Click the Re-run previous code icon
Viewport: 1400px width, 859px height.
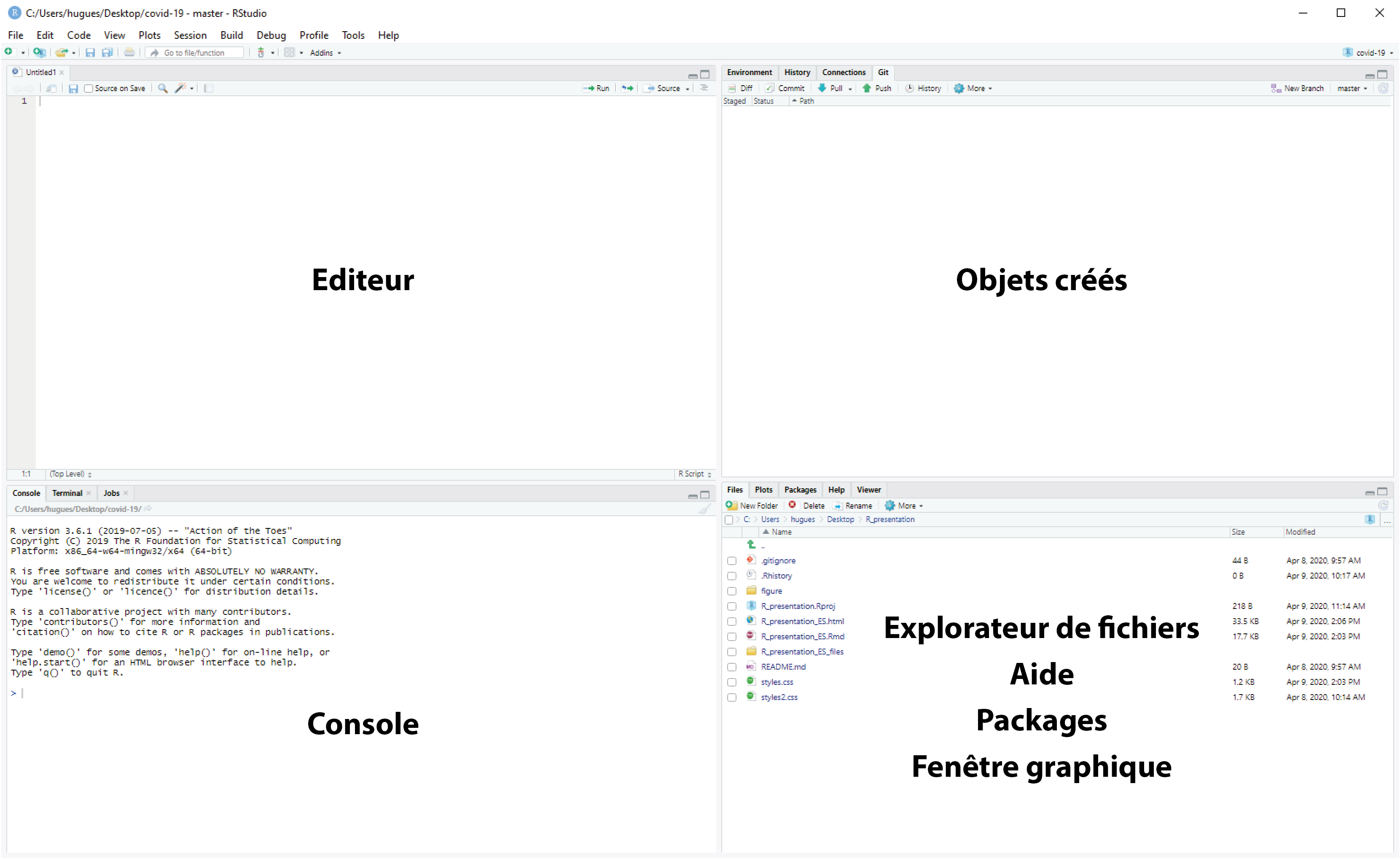click(x=627, y=88)
